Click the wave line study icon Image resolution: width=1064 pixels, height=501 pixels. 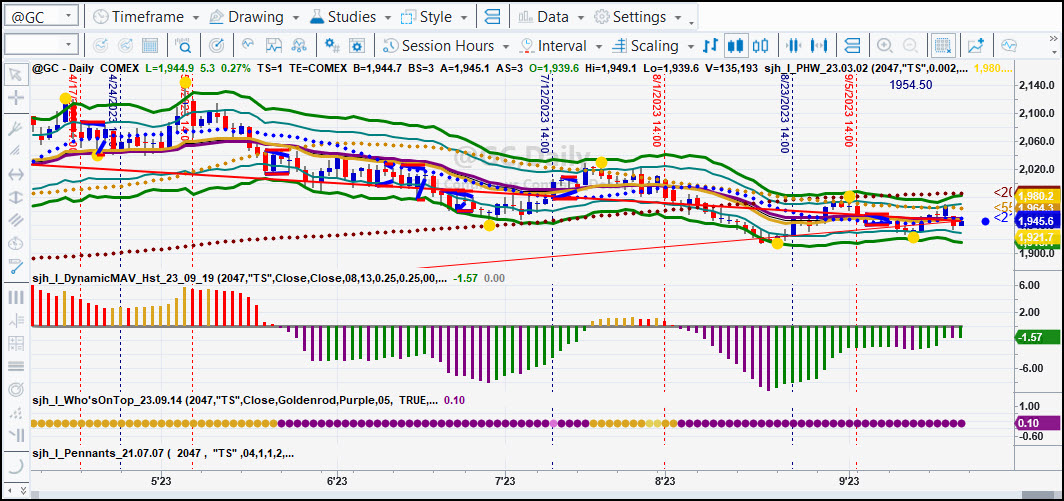[x=248, y=46]
